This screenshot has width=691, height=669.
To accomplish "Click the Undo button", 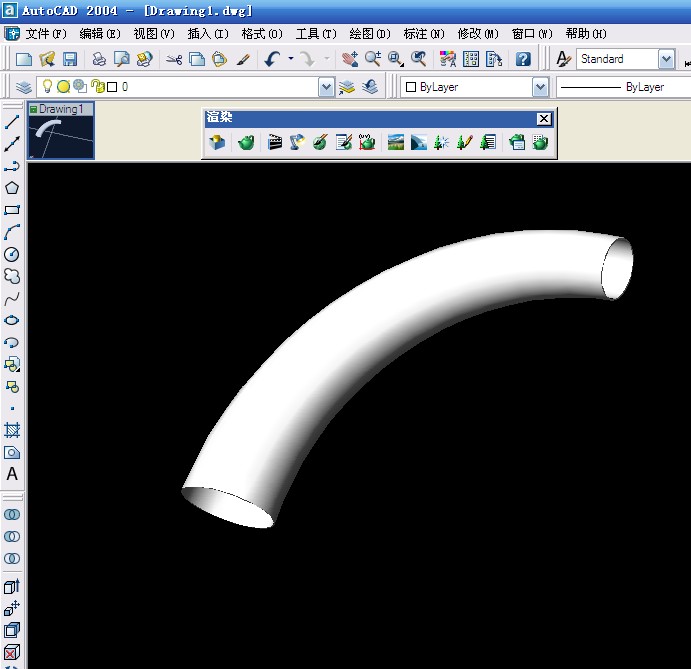I will click(273, 59).
